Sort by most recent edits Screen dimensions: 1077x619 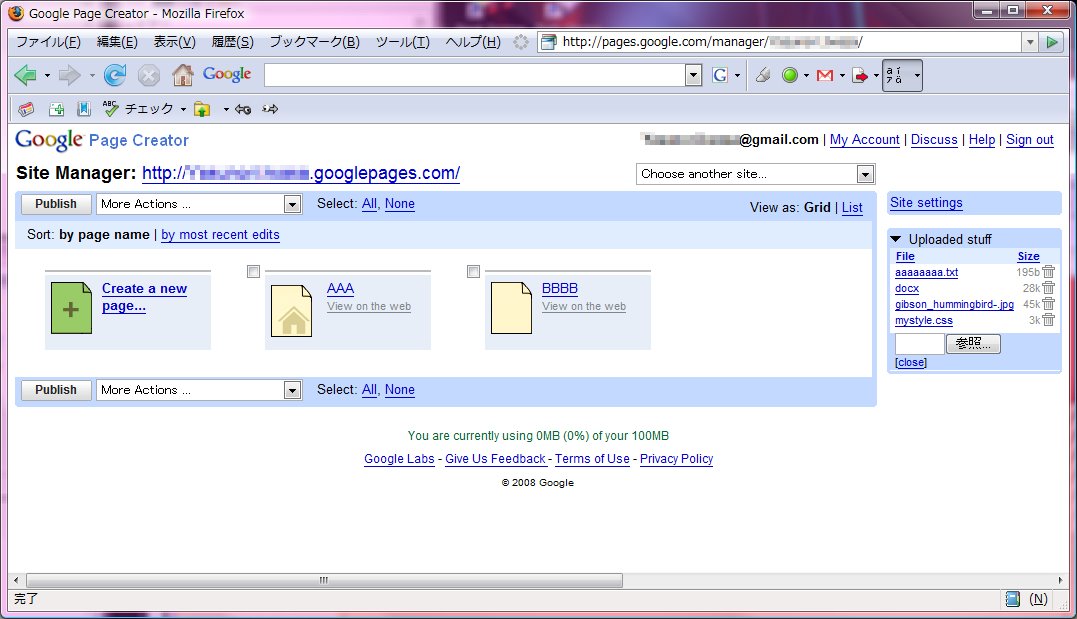[220, 235]
